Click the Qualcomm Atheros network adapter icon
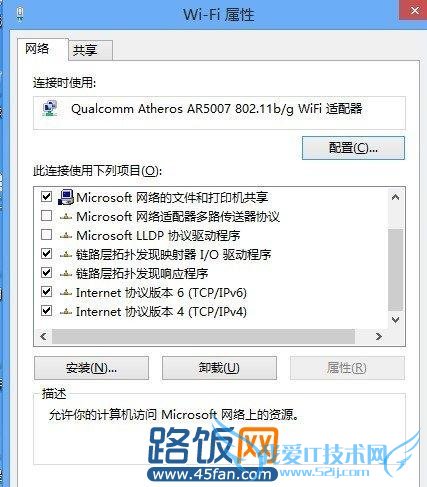 click(x=50, y=109)
